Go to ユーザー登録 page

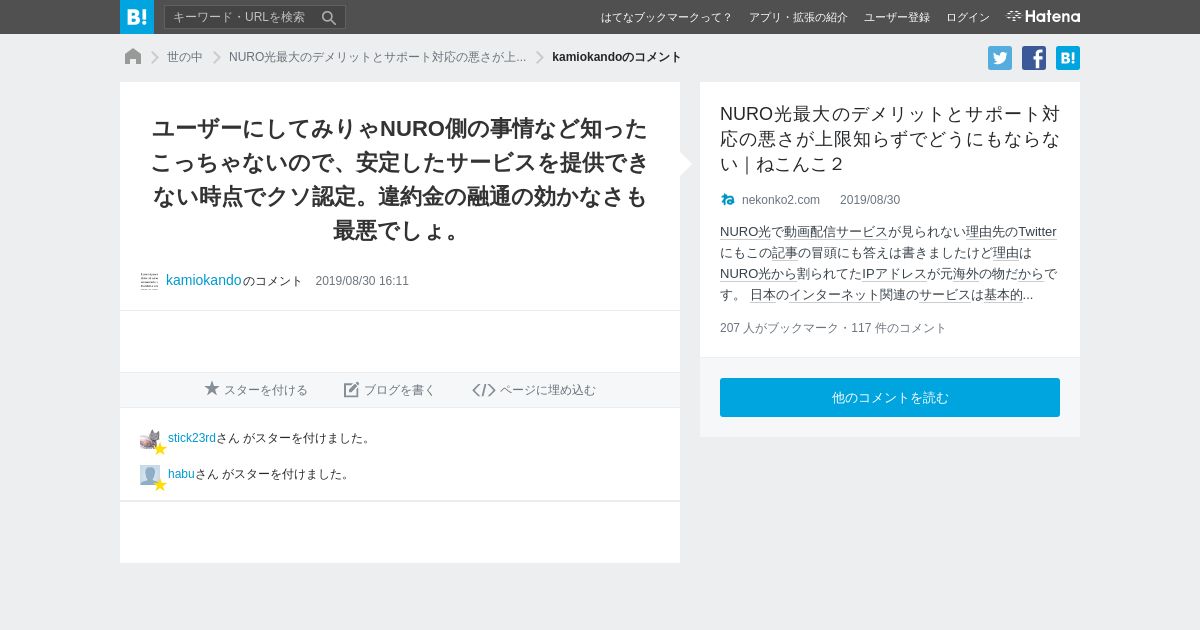(x=897, y=17)
